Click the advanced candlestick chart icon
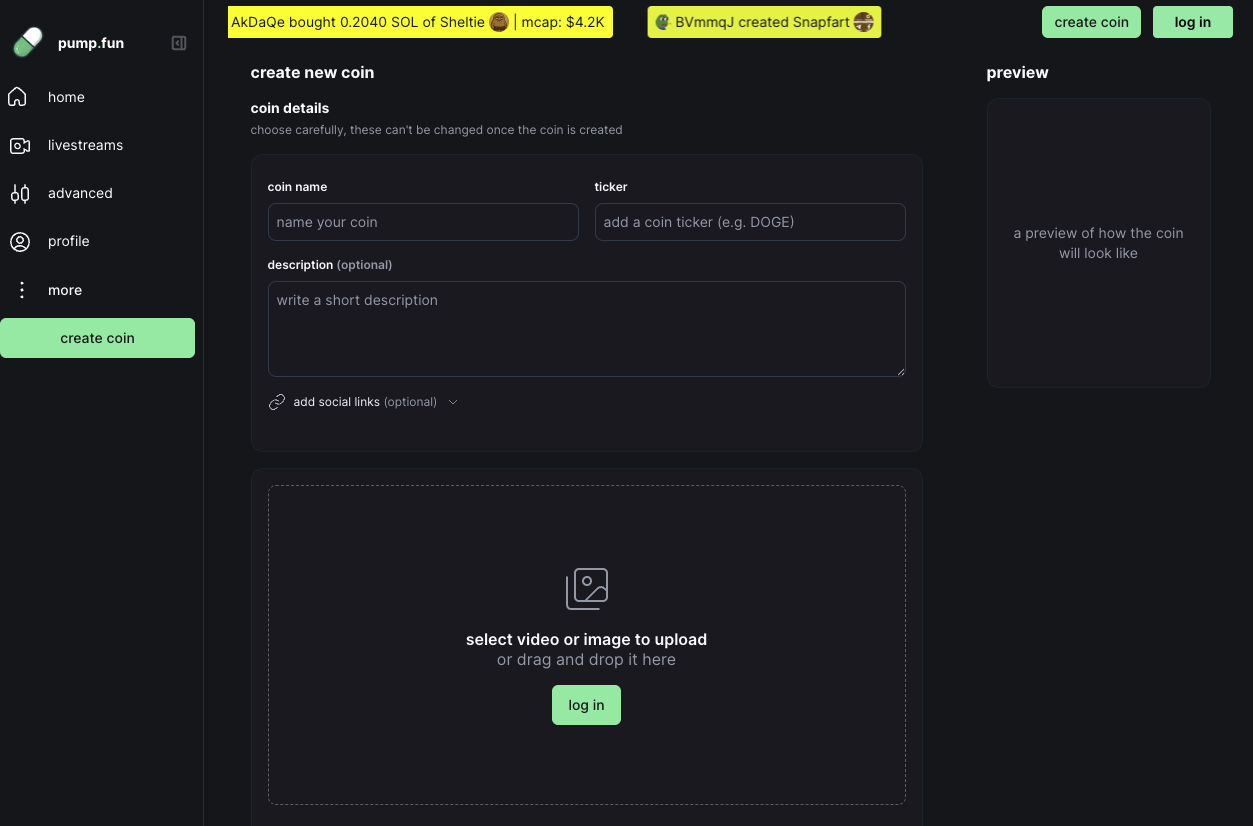1253x826 pixels. point(20,192)
